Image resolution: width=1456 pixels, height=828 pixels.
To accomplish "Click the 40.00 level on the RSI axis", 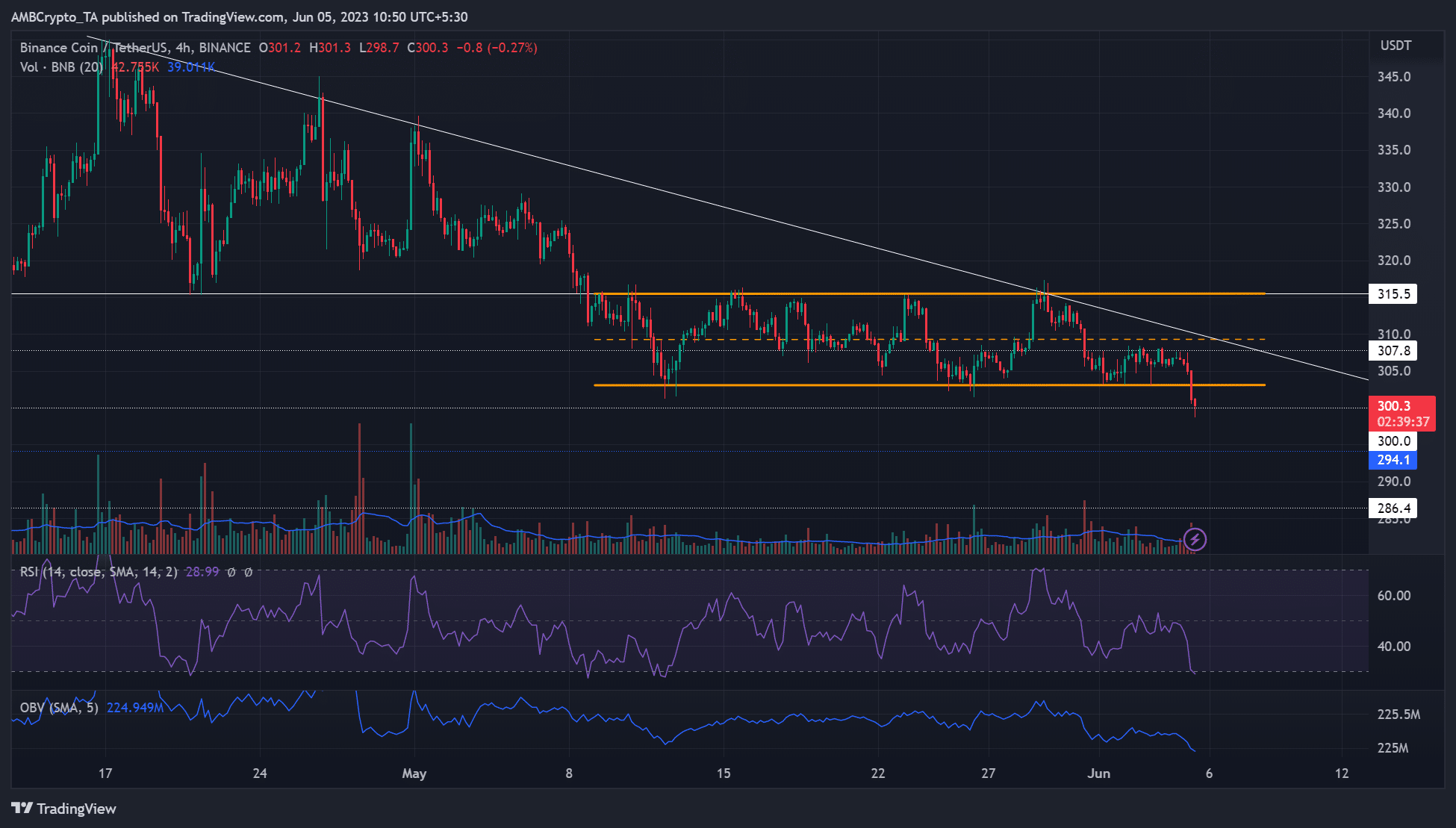I will pyautogui.click(x=1394, y=647).
